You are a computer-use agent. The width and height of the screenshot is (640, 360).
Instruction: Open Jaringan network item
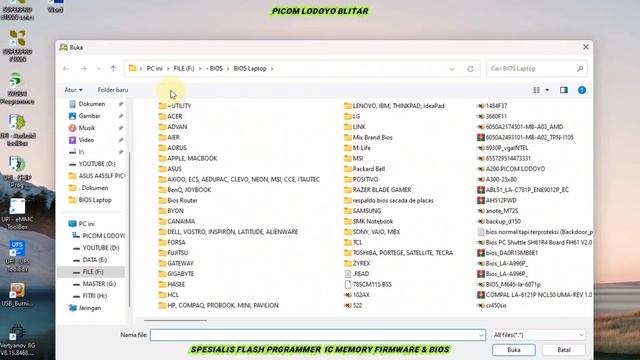tap(89, 308)
